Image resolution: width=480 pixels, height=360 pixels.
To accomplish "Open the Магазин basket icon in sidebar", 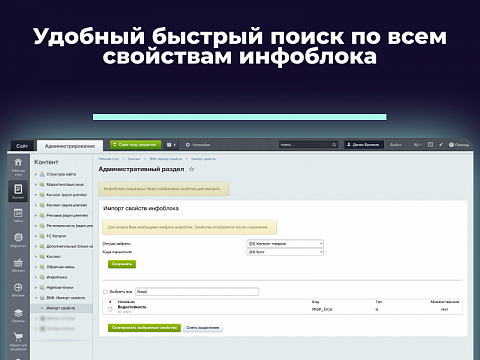I will click(18, 262).
